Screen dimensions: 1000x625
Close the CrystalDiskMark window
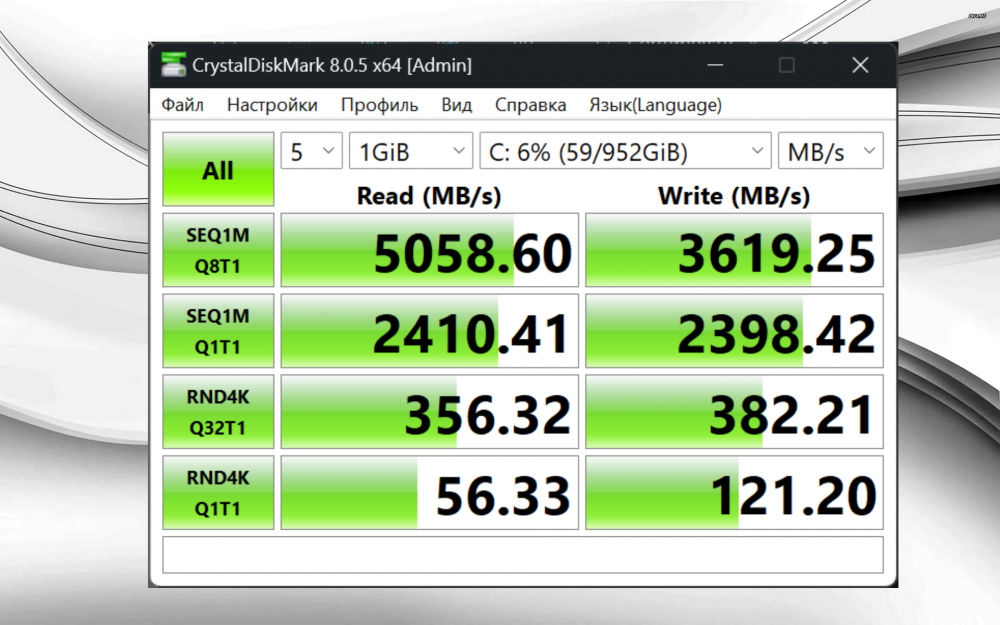(x=860, y=65)
